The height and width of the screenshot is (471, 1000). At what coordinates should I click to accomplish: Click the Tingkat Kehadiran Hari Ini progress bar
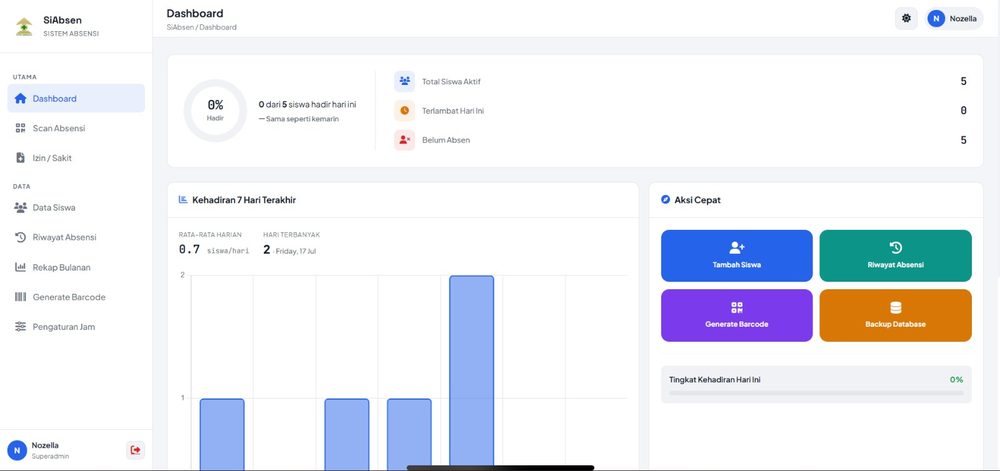point(816,393)
